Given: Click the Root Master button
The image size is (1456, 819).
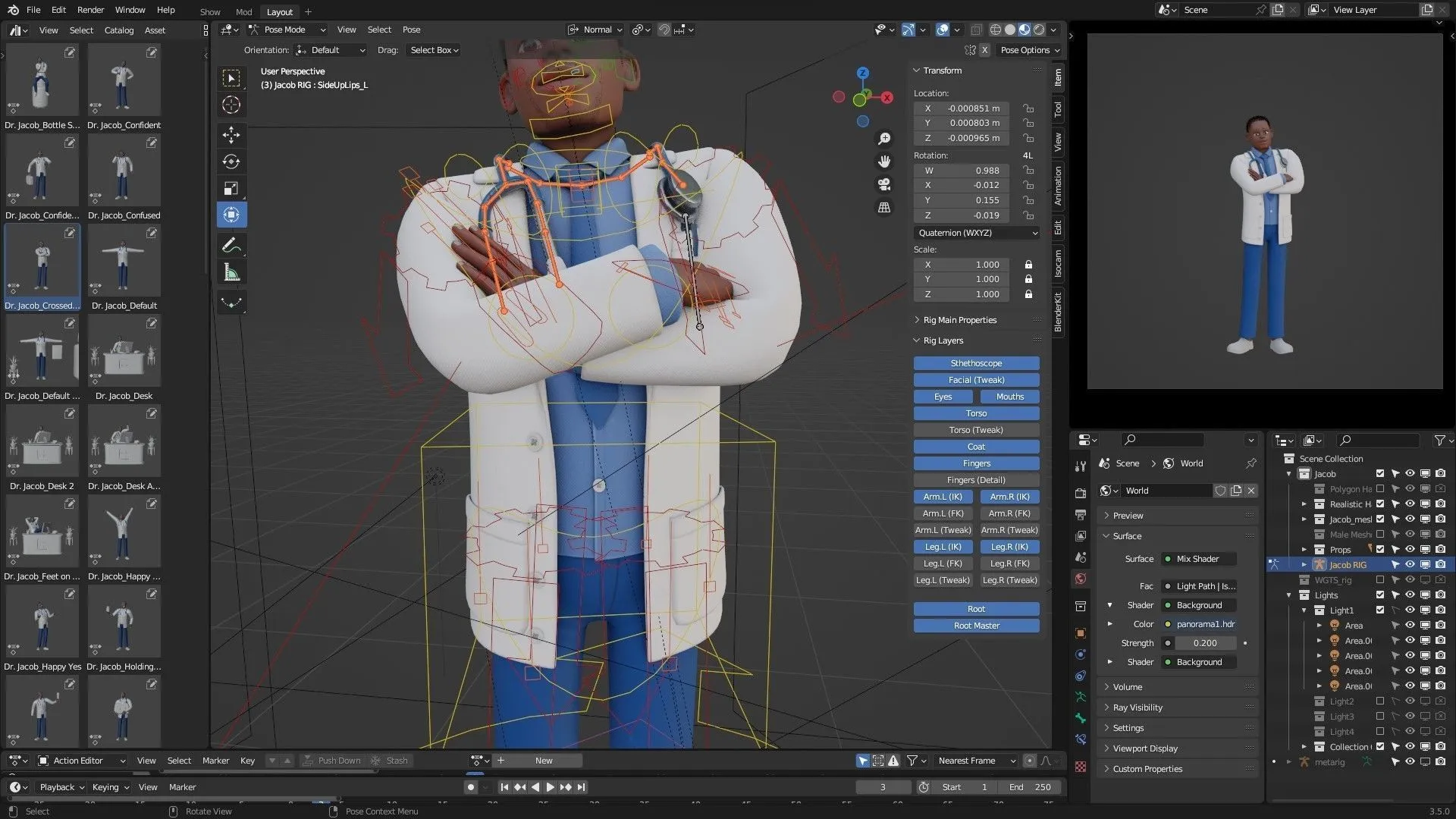Looking at the screenshot, I should (x=976, y=626).
